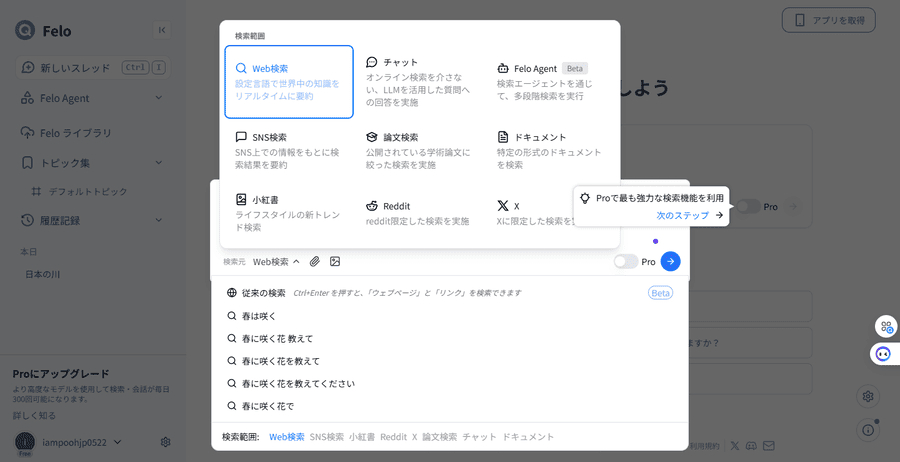Click the paperclip attach file icon
900x462 pixels.
tap(314, 262)
